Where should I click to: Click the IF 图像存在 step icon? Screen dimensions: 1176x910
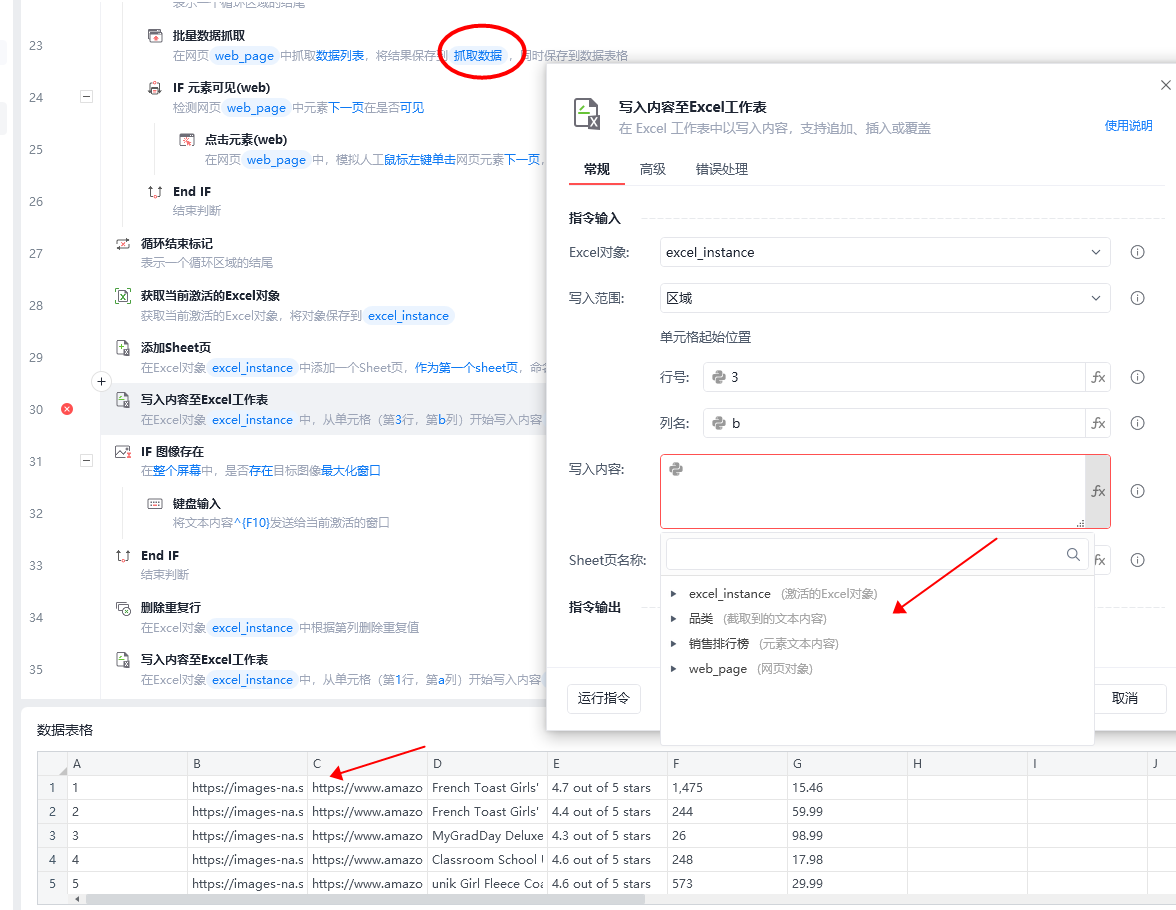point(123,452)
